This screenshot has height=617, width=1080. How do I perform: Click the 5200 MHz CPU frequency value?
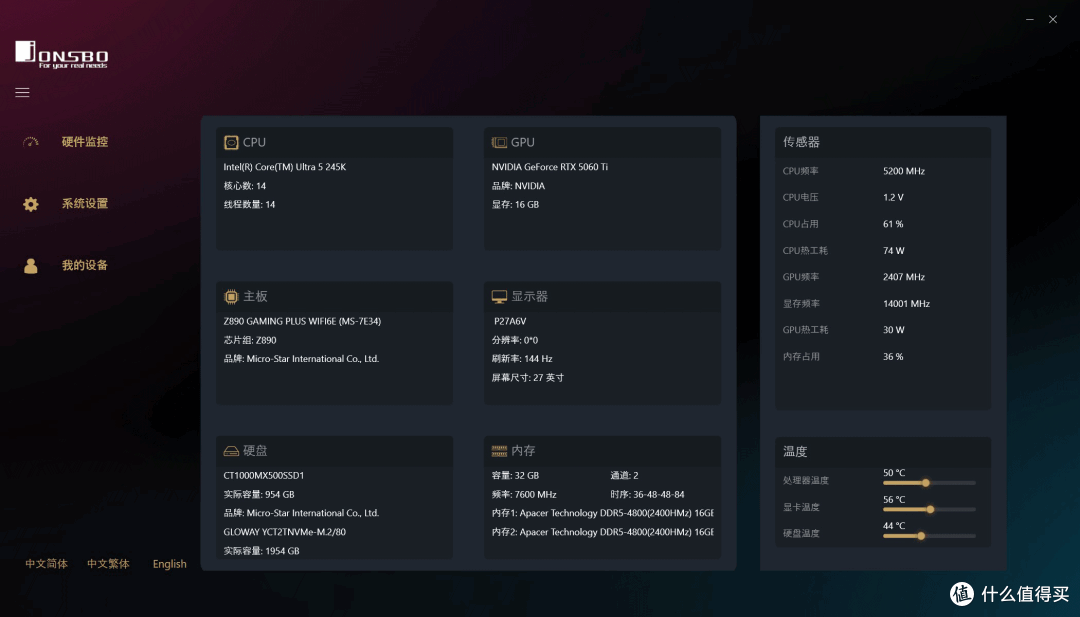[904, 171]
